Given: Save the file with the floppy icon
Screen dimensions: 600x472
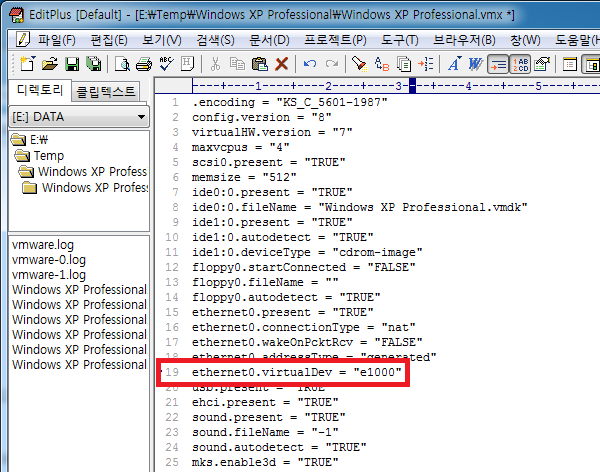Looking at the screenshot, I should (x=72, y=64).
